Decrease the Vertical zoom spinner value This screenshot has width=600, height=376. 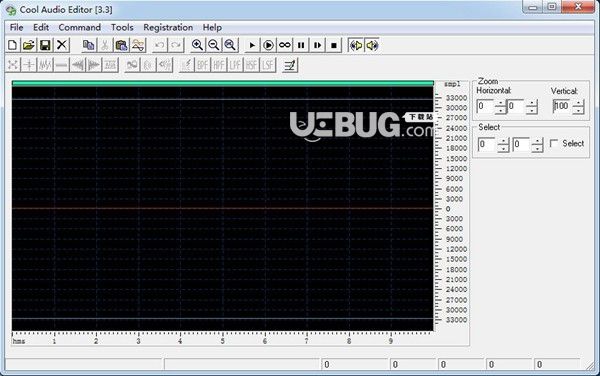tap(578, 110)
